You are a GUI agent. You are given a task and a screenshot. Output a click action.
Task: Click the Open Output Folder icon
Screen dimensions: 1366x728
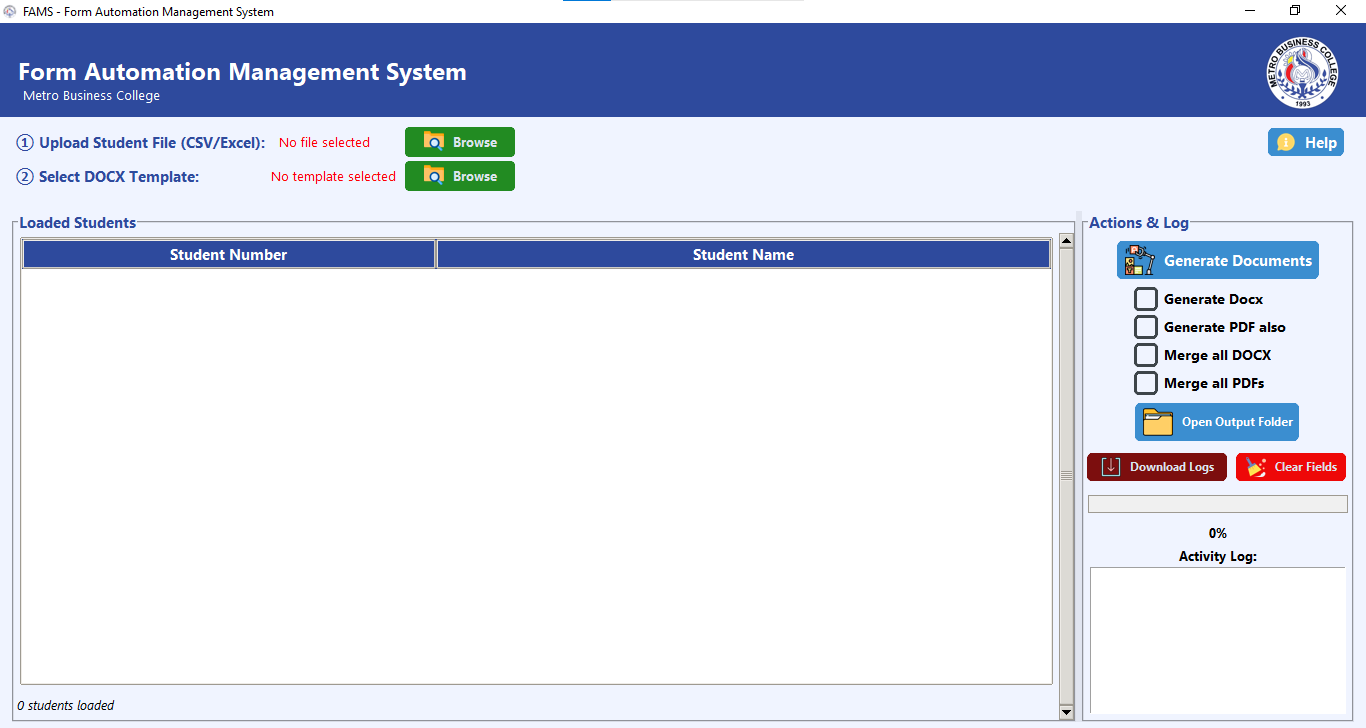[x=1158, y=422]
